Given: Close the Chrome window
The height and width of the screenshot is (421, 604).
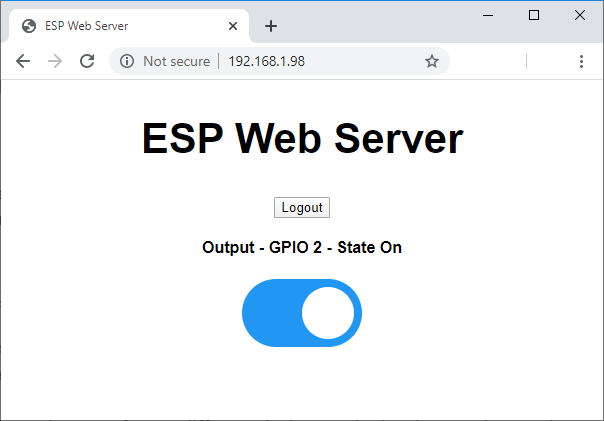Looking at the screenshot, I should pos(580,14).
